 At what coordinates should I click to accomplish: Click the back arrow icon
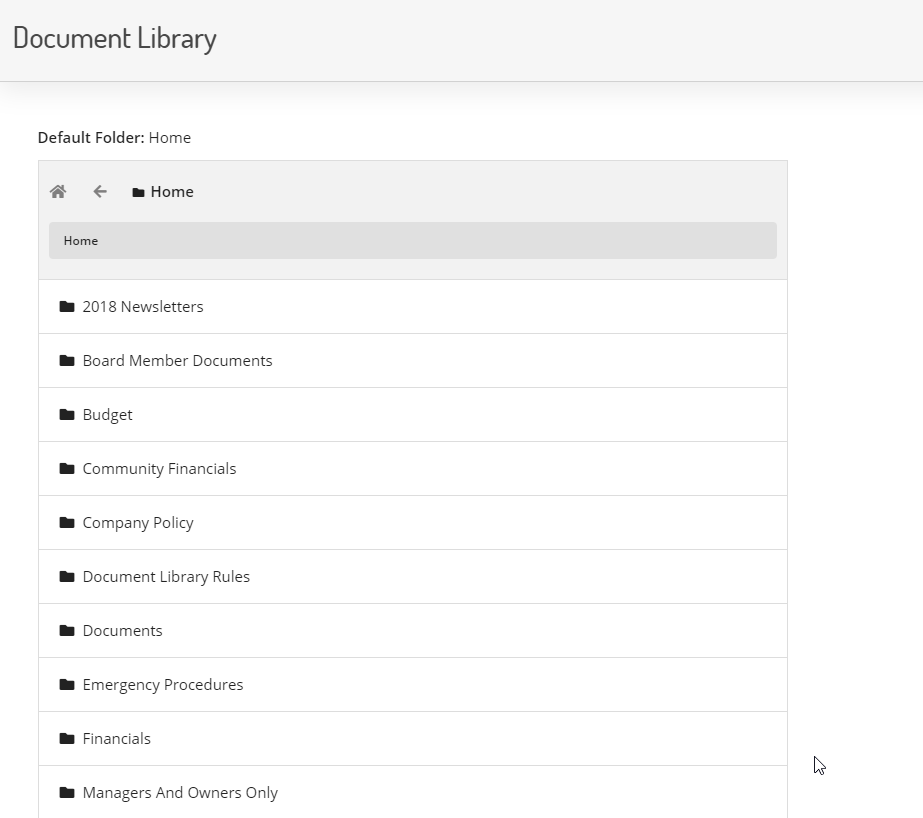point(100,192)
